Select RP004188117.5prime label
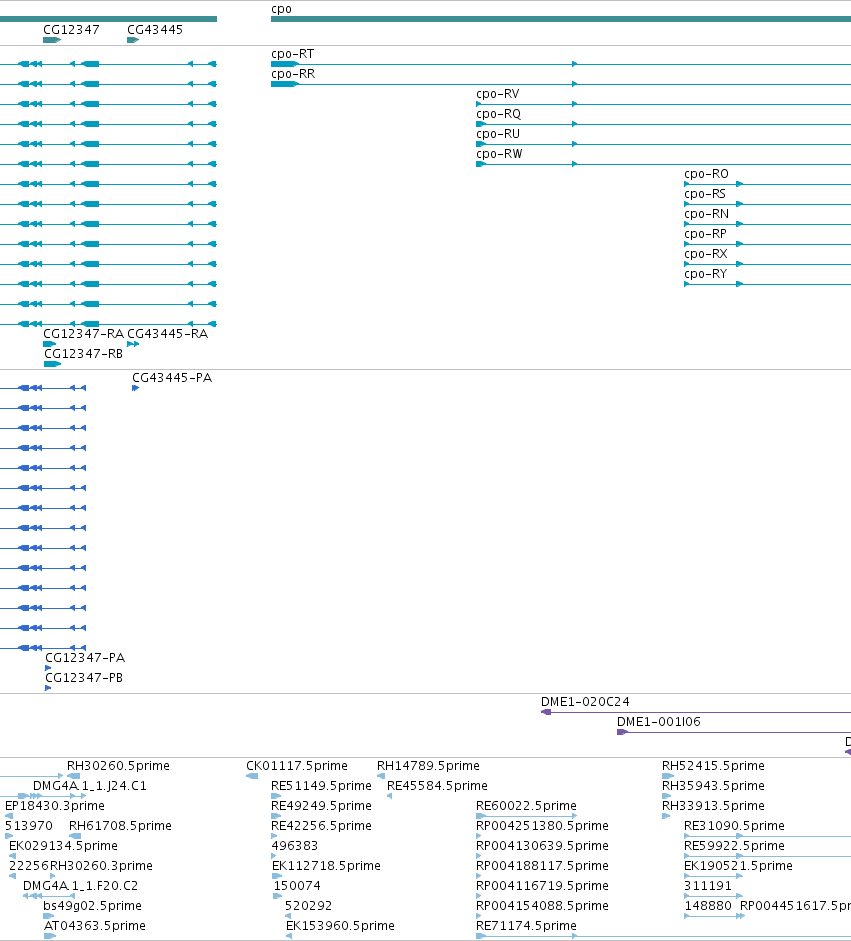 [x=542, y=866]
